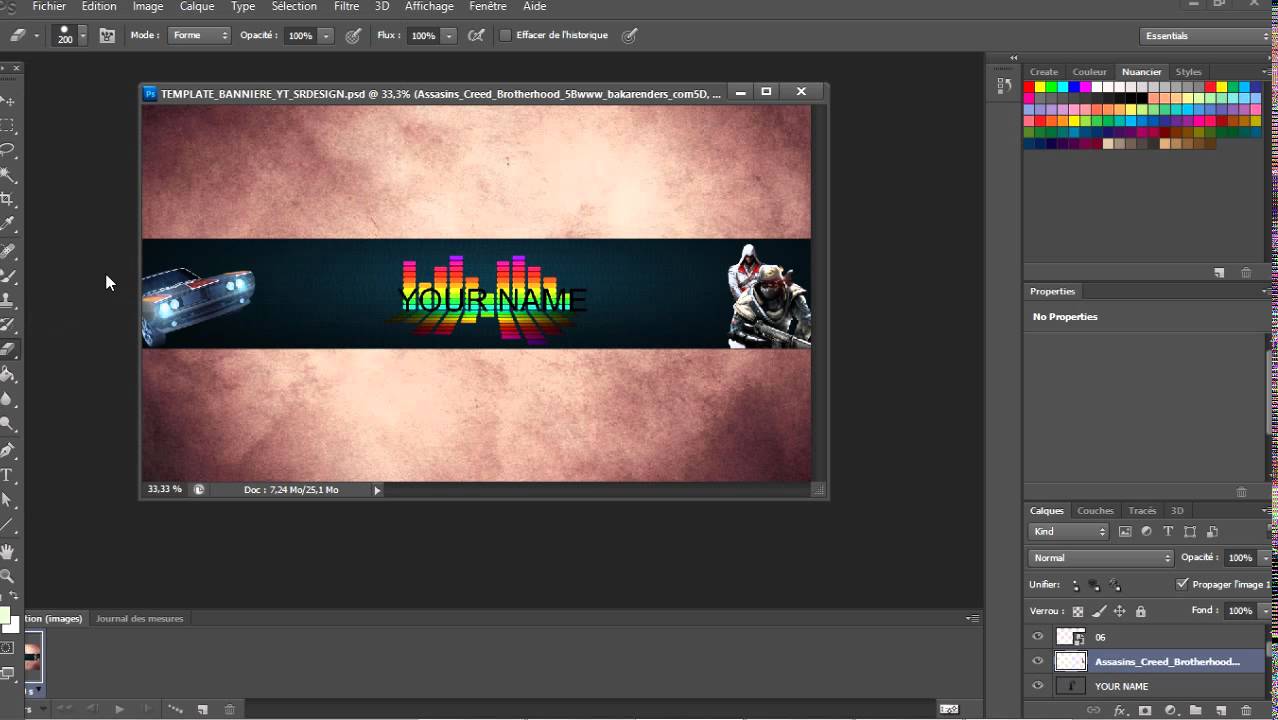Screen dimensions: 1278x720
Task: Select the Healing Brush tool
Action: click(7, 250)
